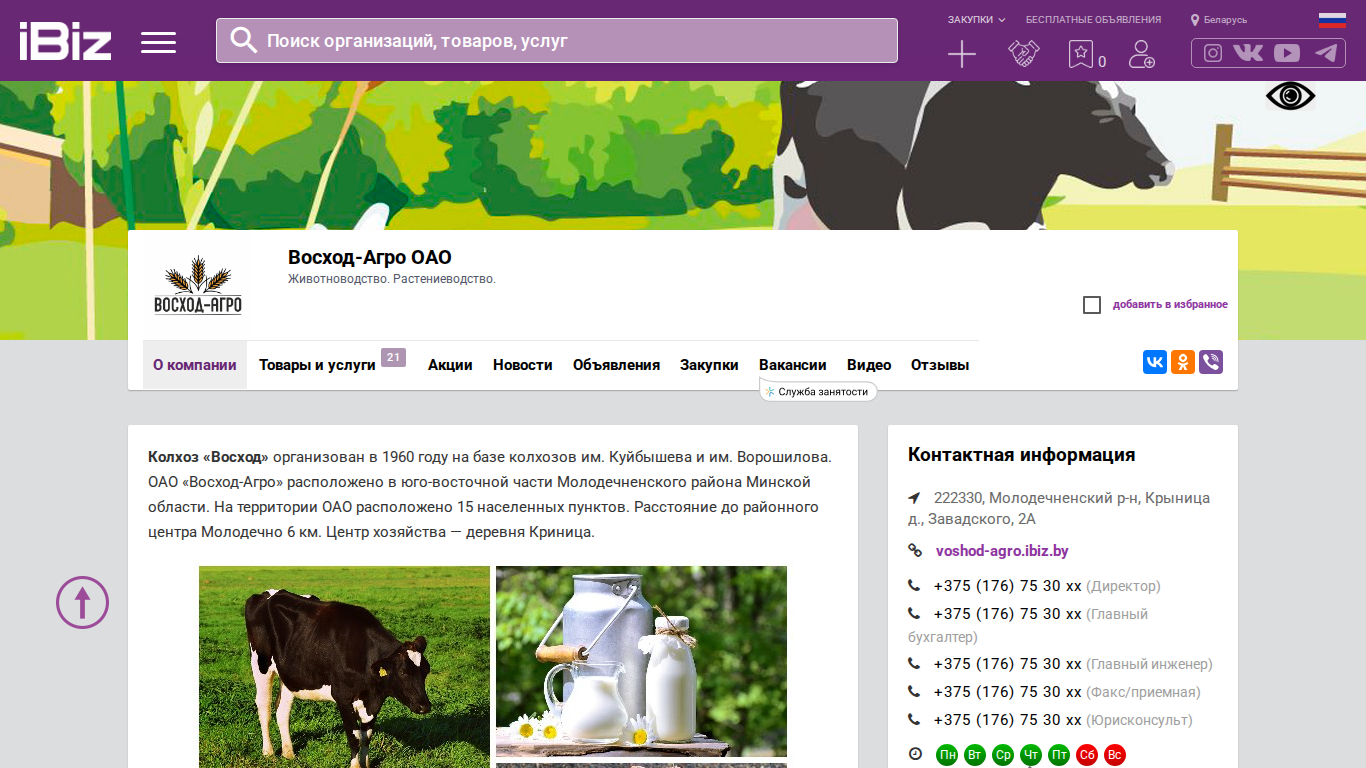The width and height of the screenshot is (1366, 768).
Task: Expand the ЗАКУПКИ dropdown
Action: [x=976, y=20]
